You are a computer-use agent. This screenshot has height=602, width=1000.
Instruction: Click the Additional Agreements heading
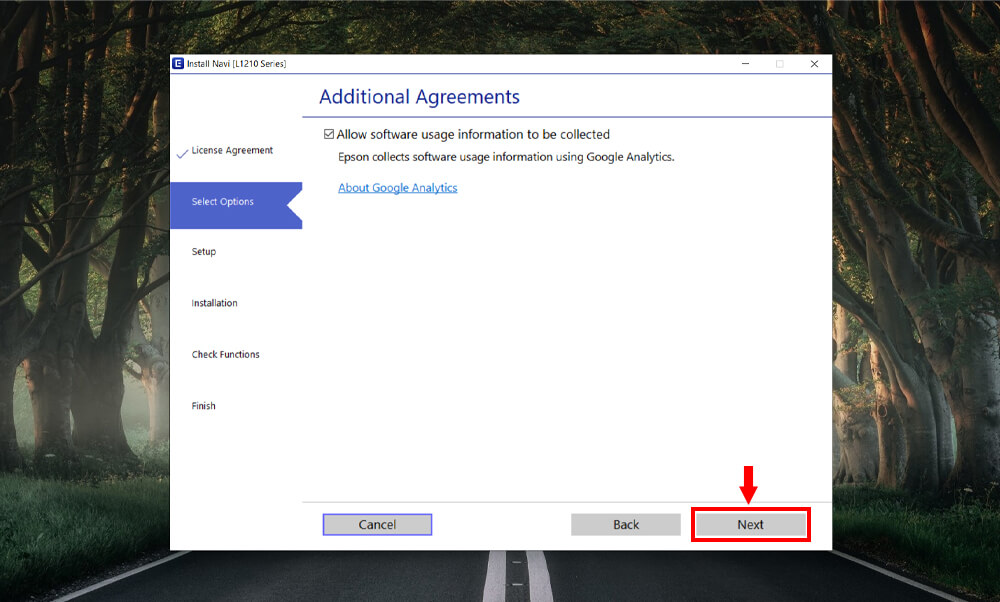click(x=419, y=97)
